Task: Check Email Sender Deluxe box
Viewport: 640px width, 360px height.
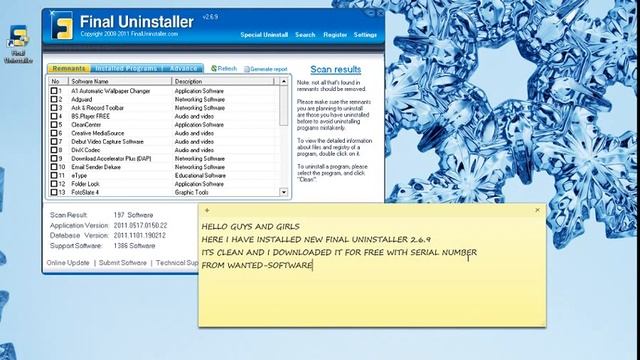Action: coord(54,167)
